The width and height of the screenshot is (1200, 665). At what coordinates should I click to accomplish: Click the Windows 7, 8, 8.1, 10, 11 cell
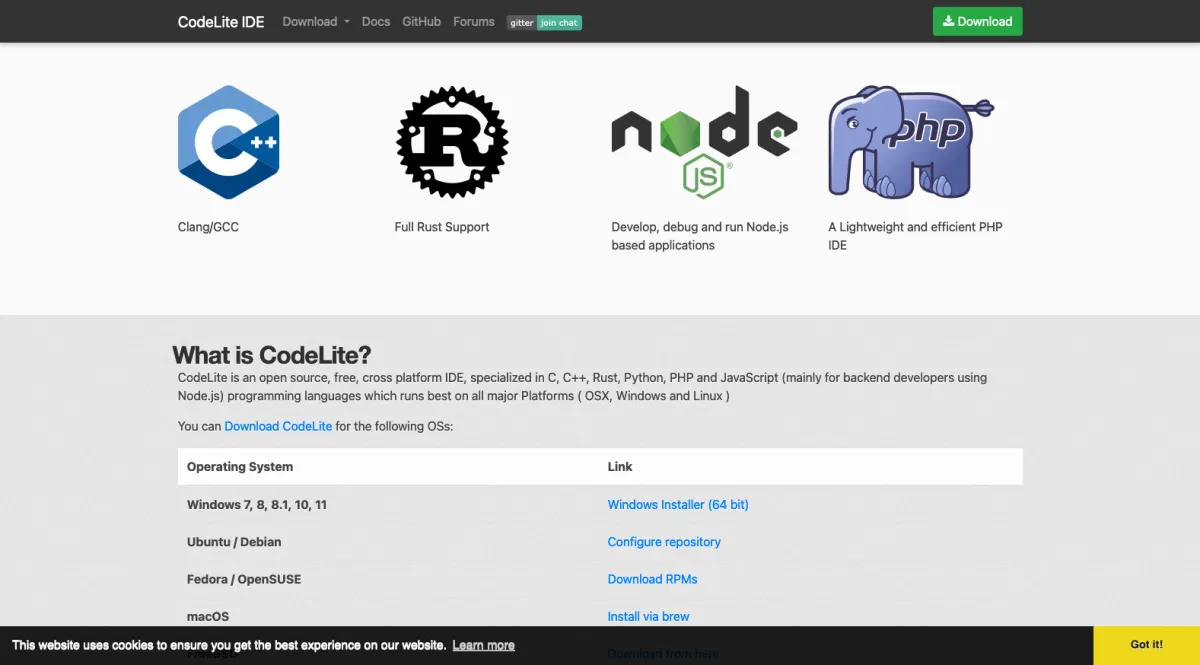[257, 505]
